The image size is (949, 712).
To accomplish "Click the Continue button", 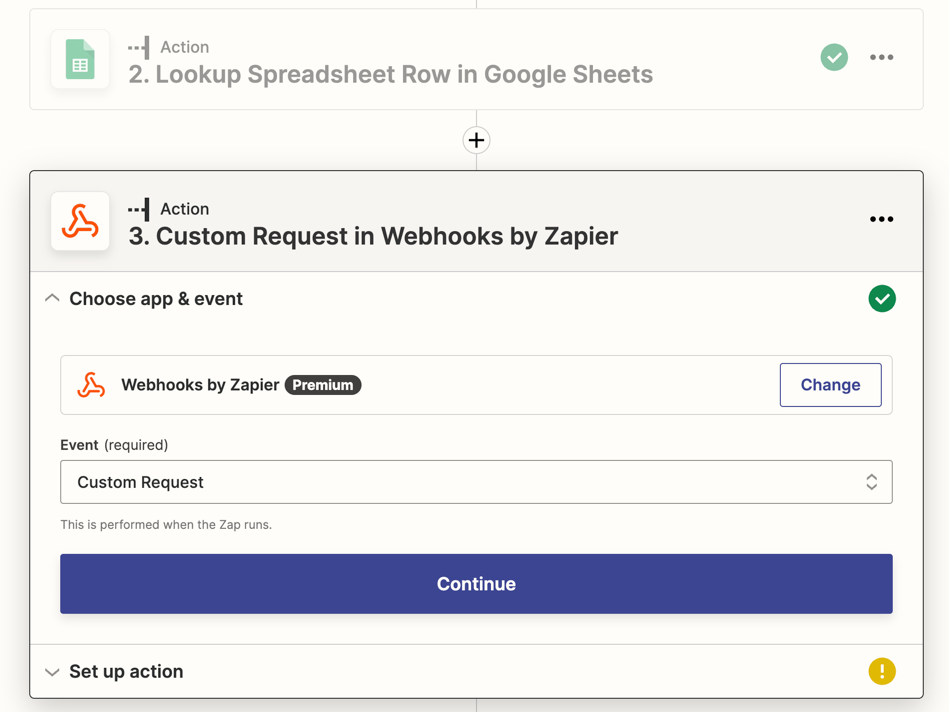I will [x=476, y=584].
